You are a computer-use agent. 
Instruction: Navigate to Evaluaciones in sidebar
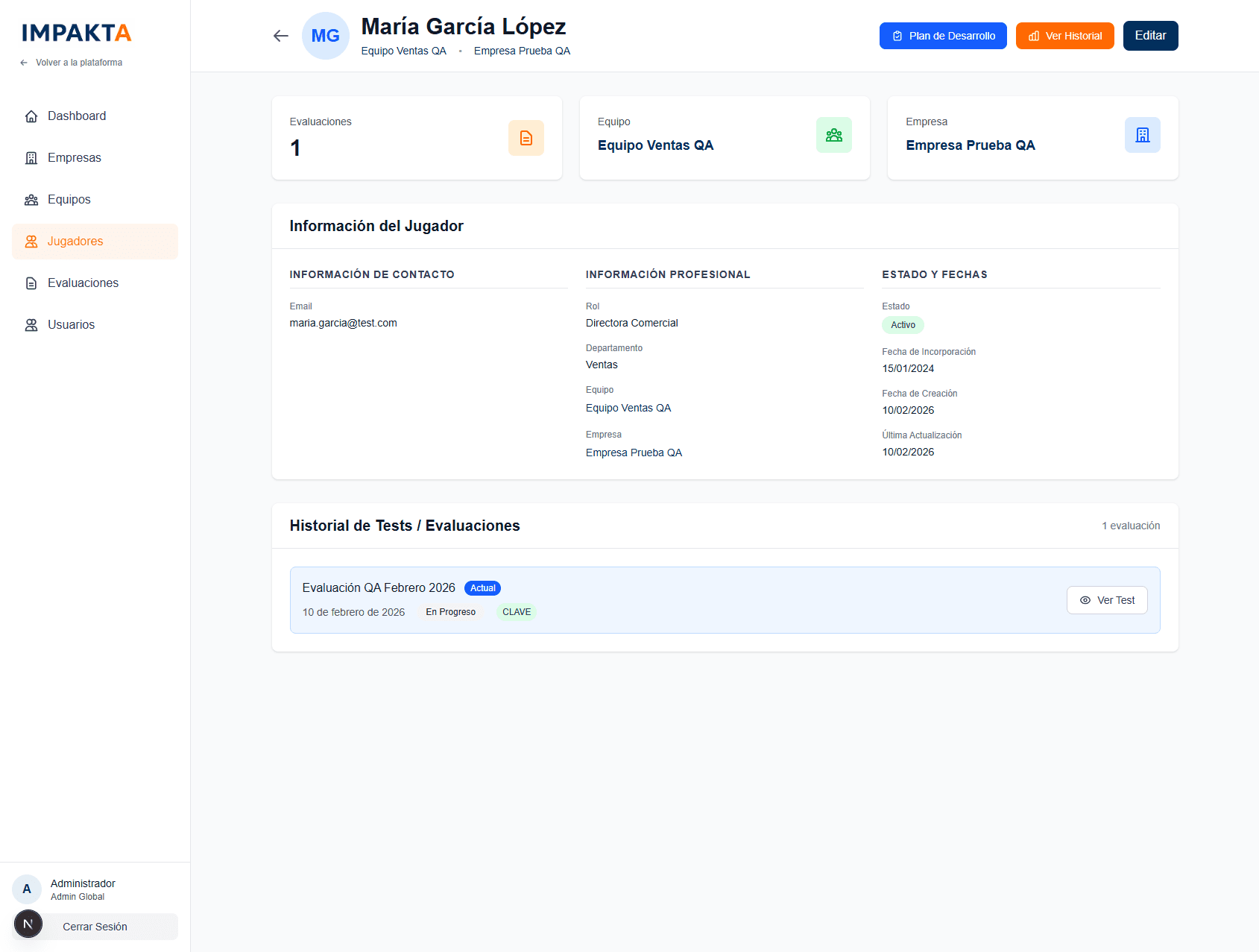coord(83,283)
